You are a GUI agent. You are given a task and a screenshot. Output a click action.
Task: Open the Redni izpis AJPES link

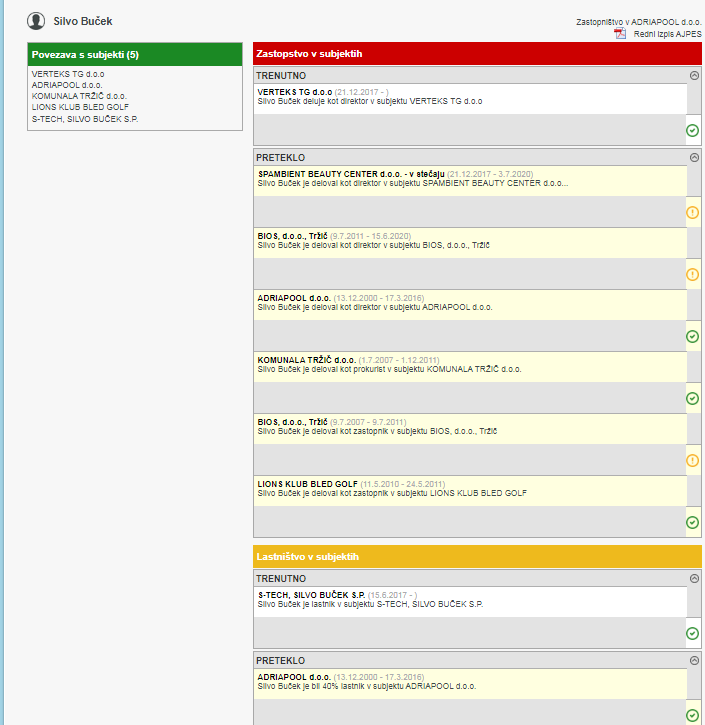click(x=667, y=34)
